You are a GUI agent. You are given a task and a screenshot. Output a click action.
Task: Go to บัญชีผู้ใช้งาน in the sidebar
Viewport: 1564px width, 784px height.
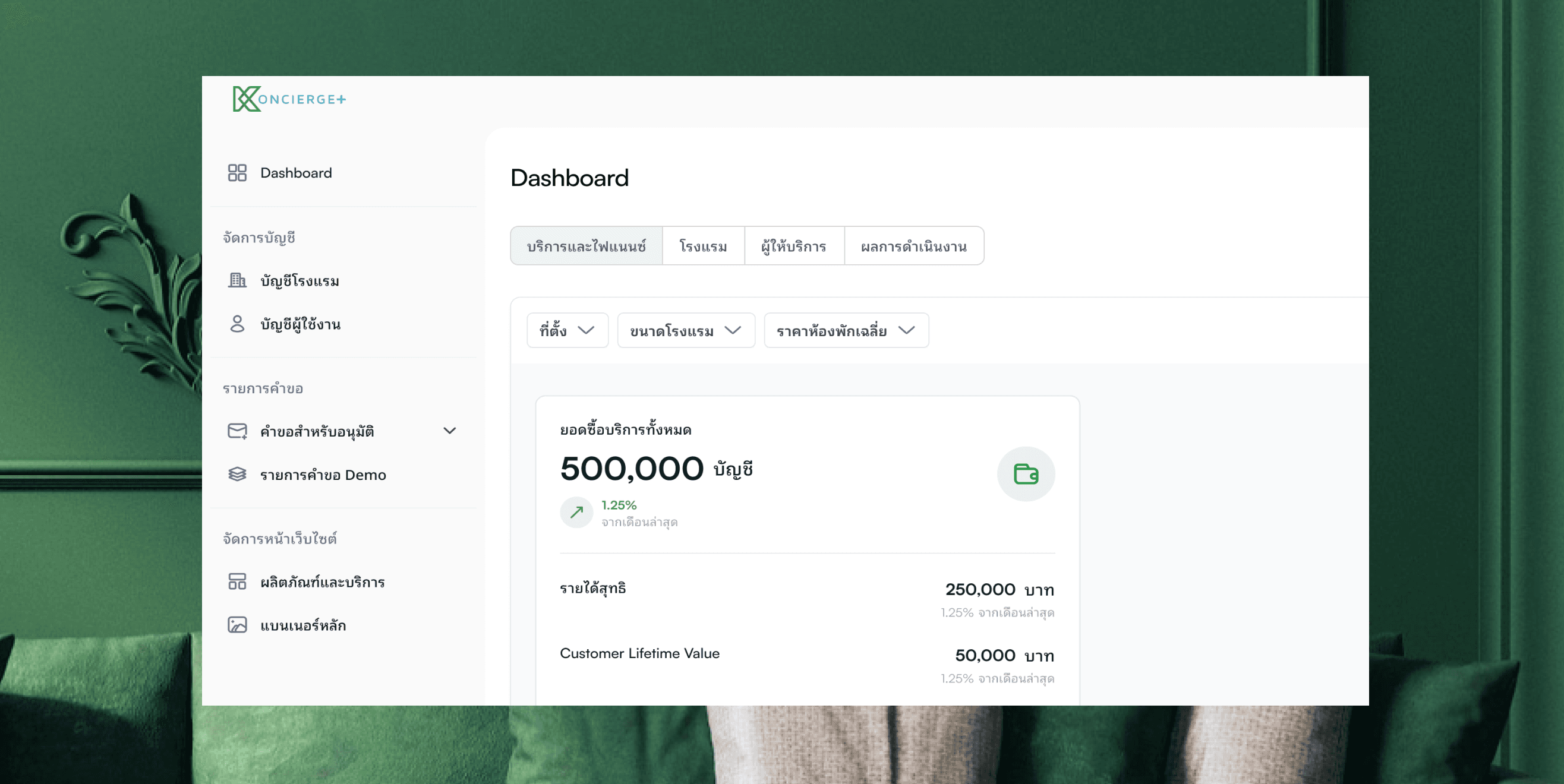[301, 324]
